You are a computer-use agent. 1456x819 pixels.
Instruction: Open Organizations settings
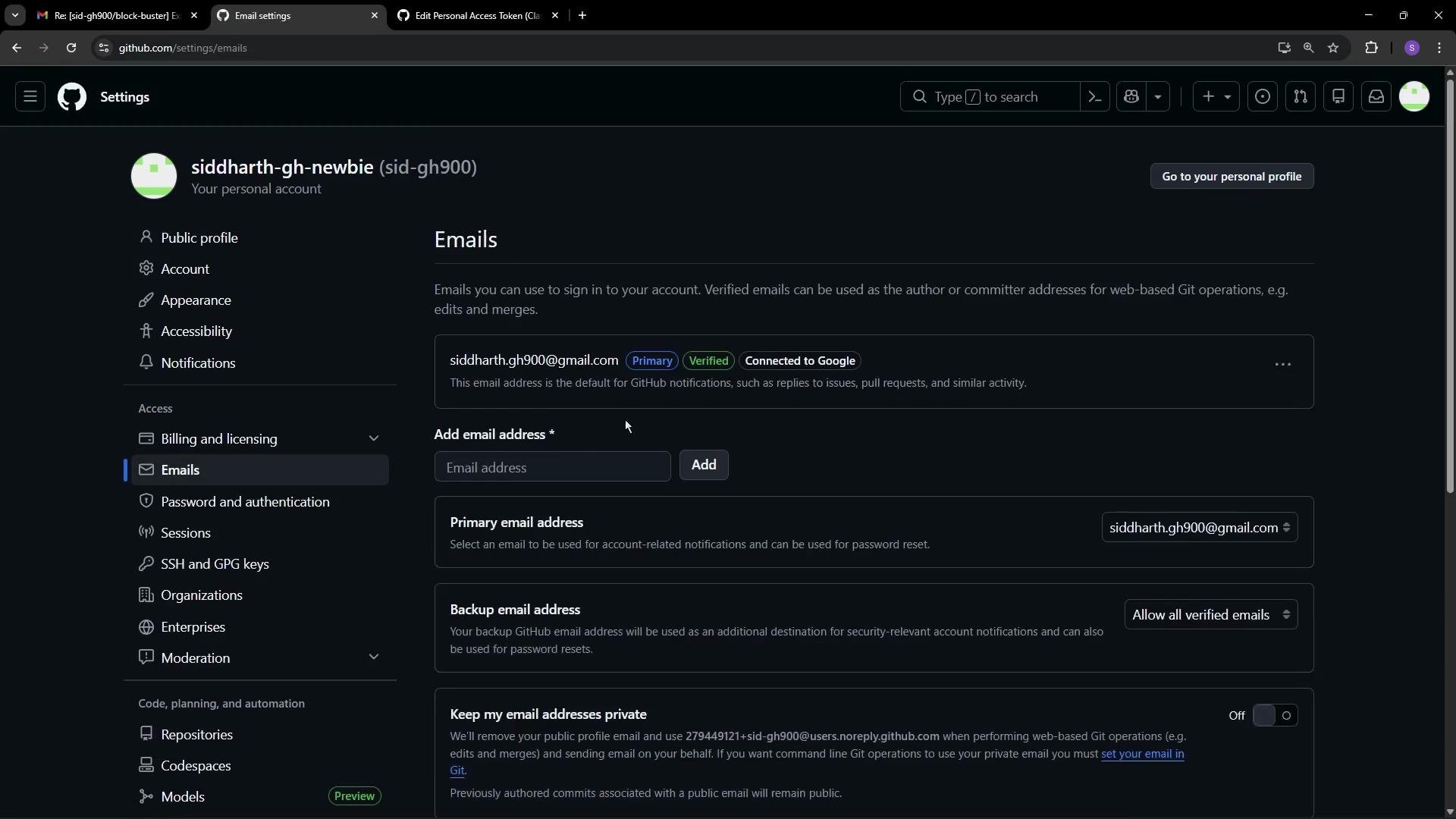click(260, 595)
